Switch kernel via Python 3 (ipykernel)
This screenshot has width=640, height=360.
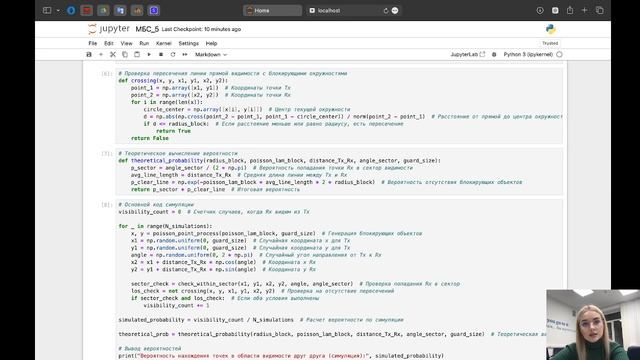pos(528,54)
